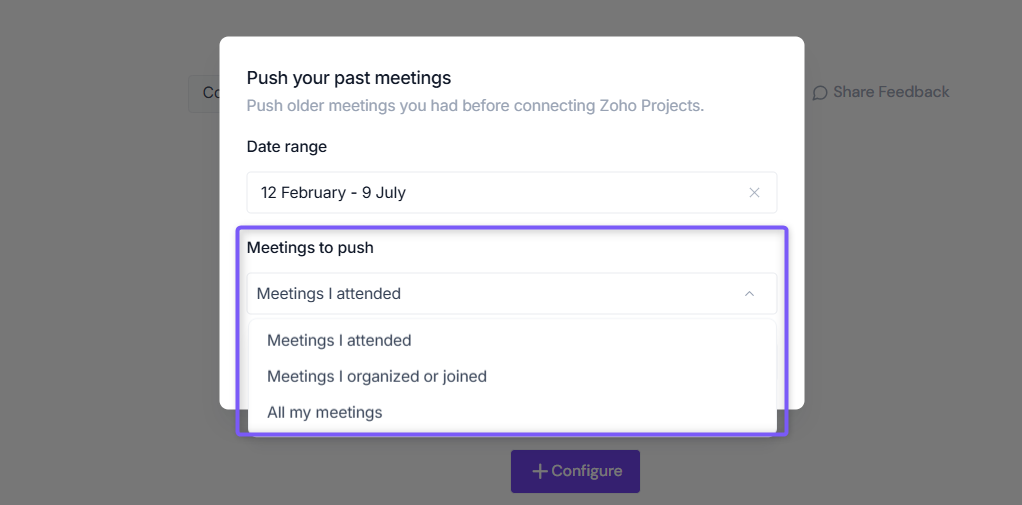Clear the date range with the X icon
1022x505 pixels.
[x=754, y=193]
